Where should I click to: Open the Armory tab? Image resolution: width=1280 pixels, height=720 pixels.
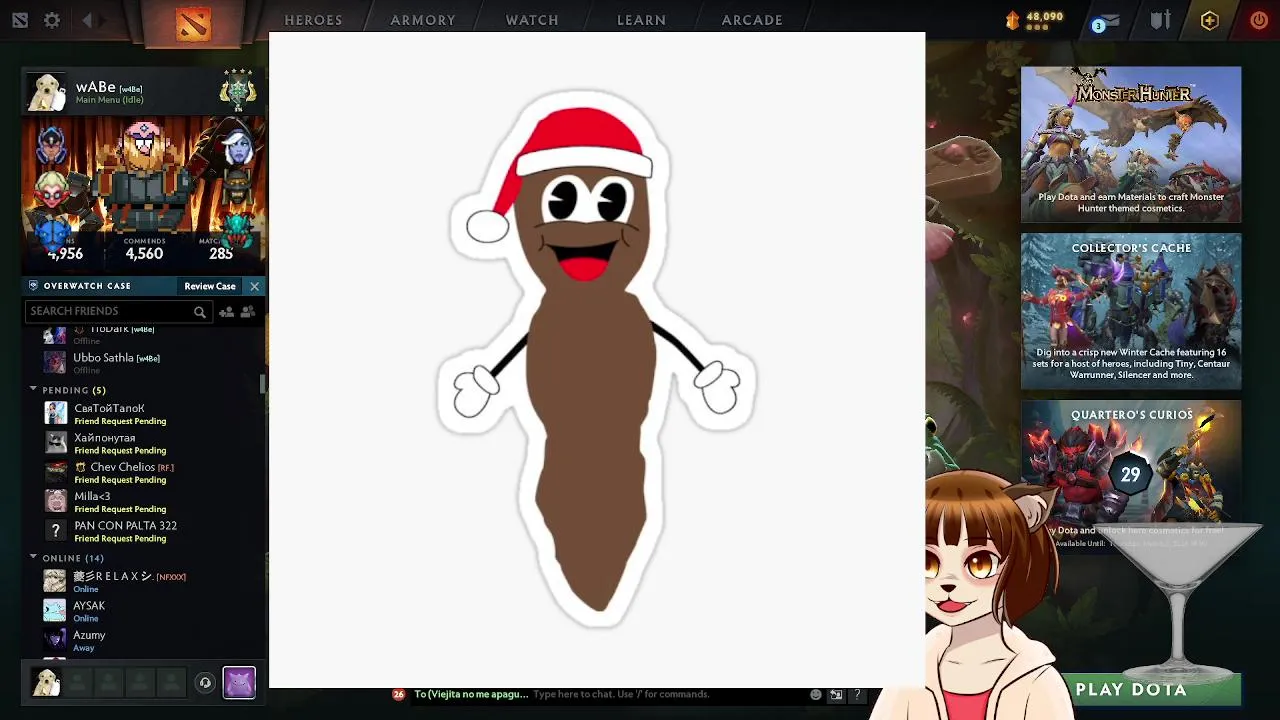coord(423,20)
